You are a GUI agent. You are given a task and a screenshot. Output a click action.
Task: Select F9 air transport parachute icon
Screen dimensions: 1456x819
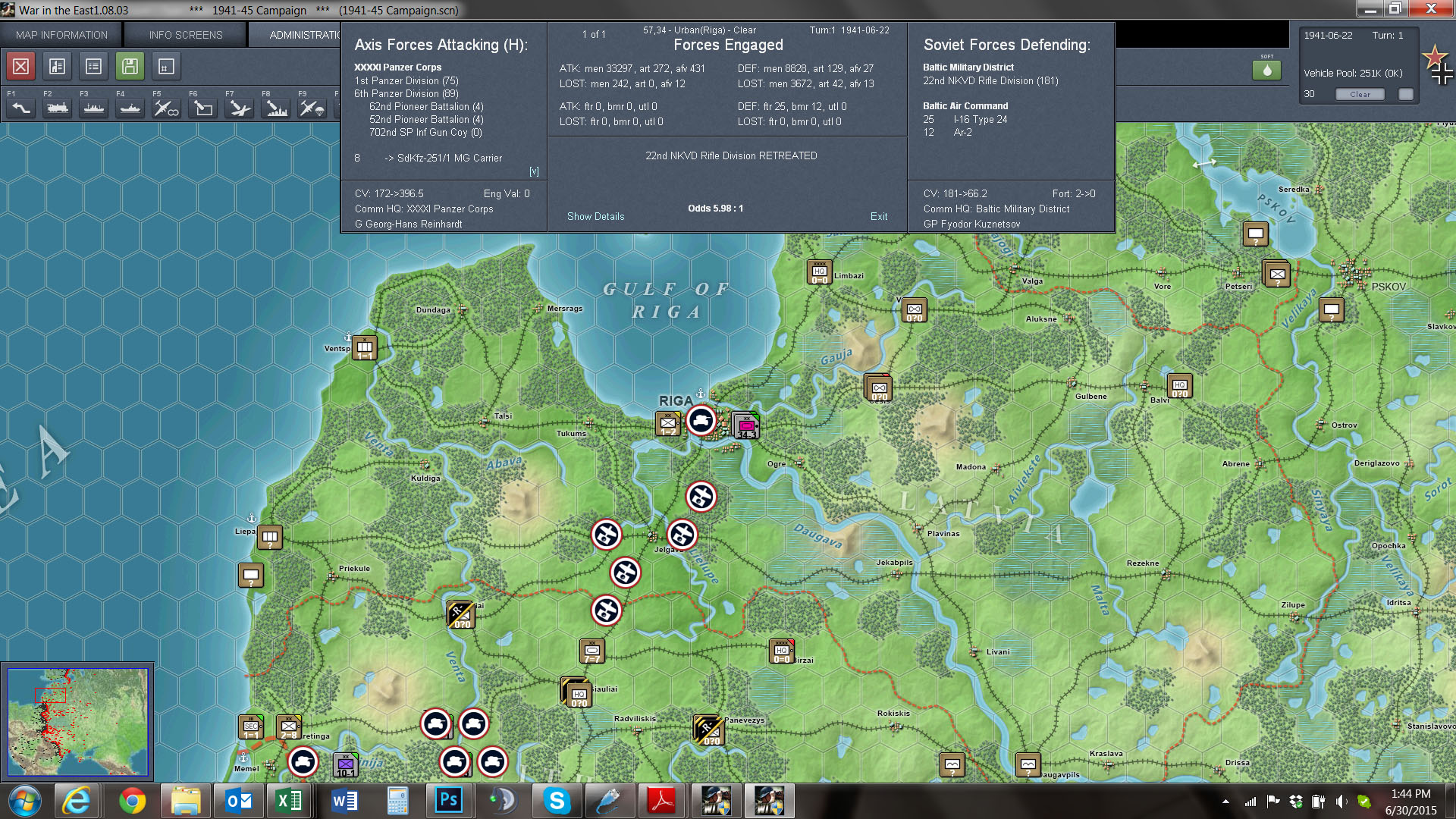pyautogui.click(x=312, y=108)
